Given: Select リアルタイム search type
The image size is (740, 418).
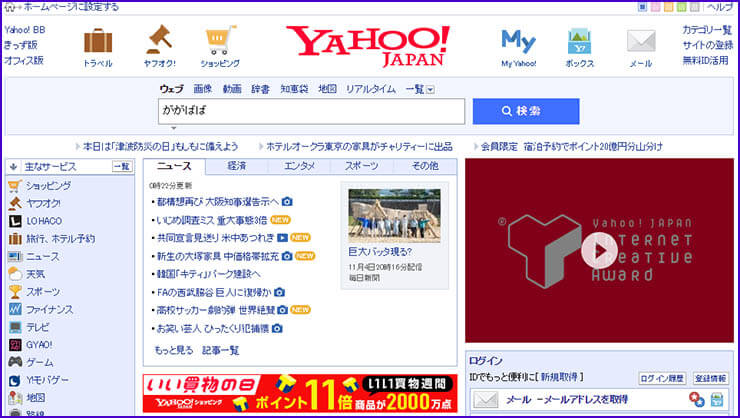Looking at the screenshot, I should click(371, 89).
